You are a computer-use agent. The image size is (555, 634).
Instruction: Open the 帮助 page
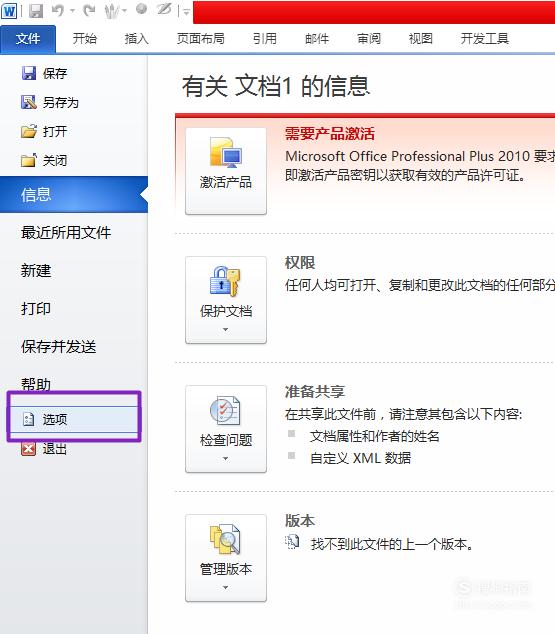[36, 384]
